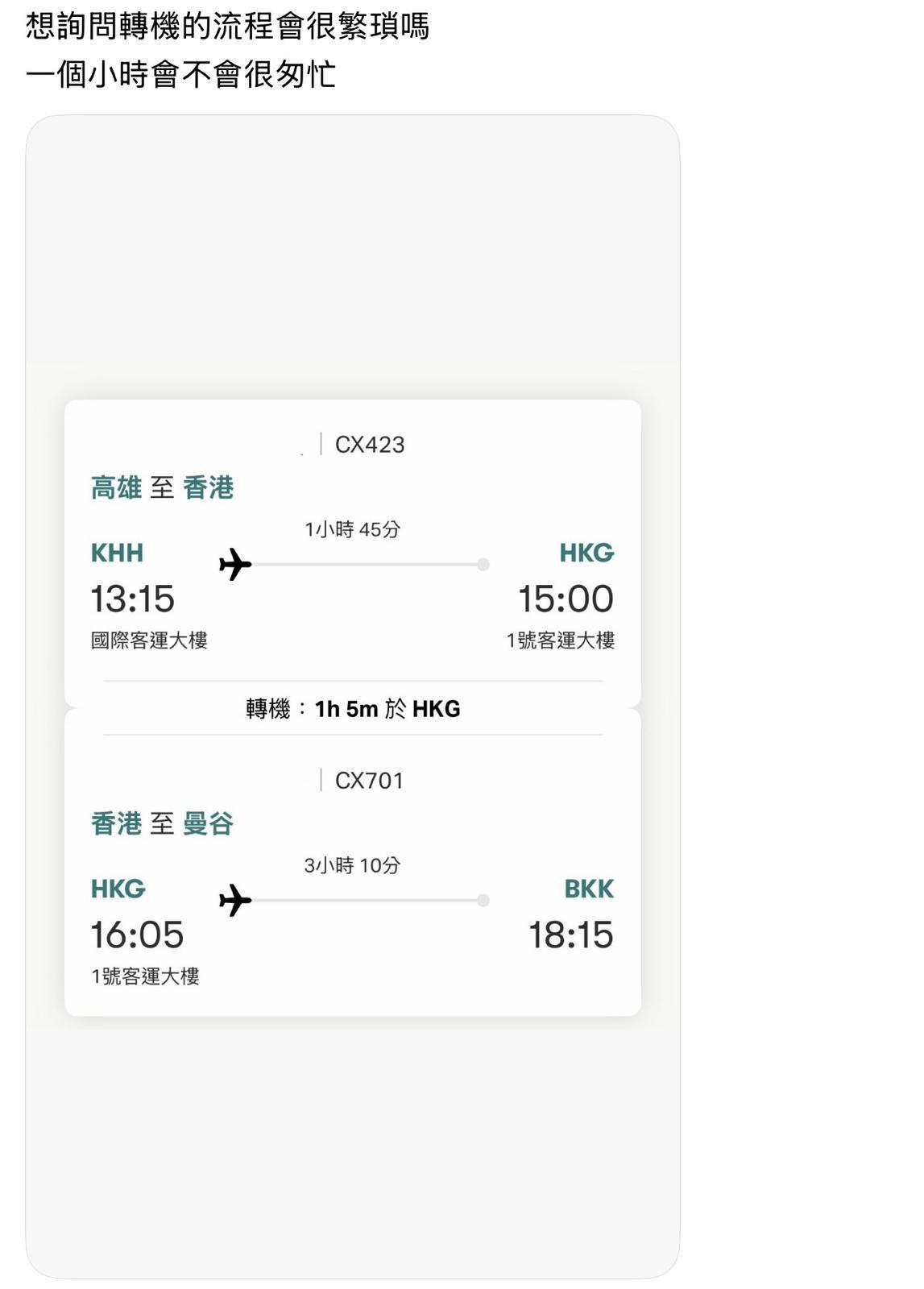Click the 國際客運大樓 terminal label
Screen dimensions: 924x1289
point(149,640)
